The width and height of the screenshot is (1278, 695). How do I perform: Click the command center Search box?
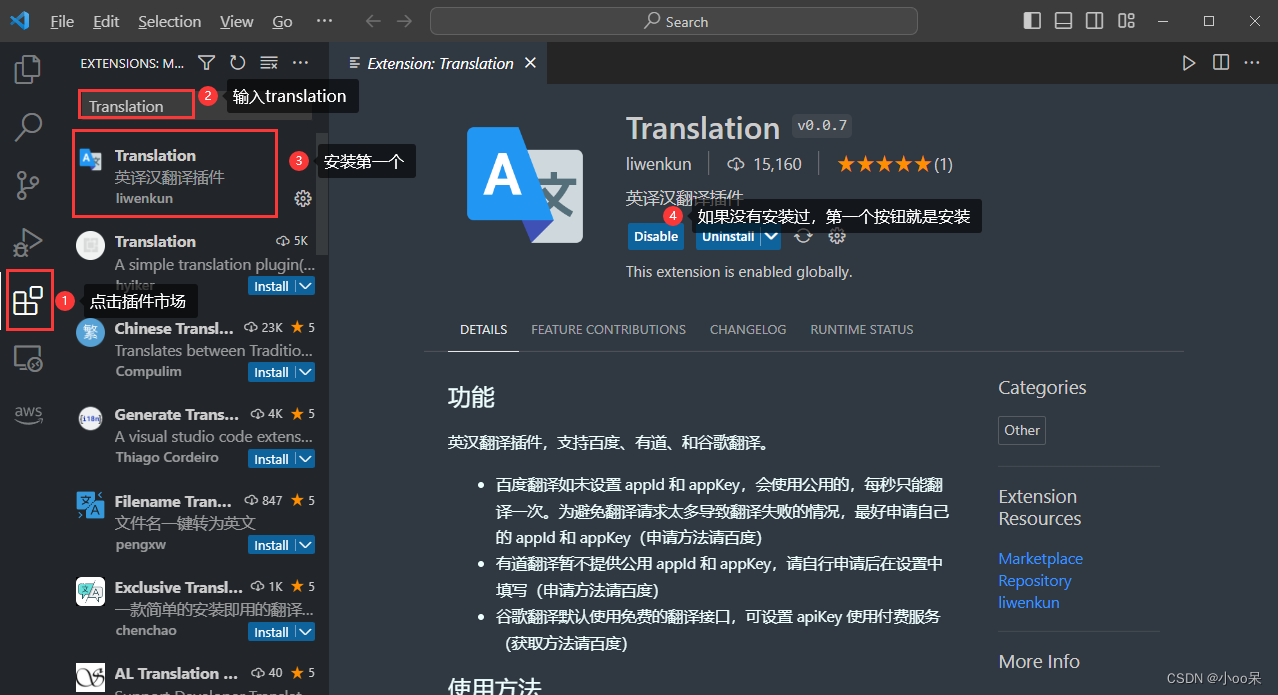click(674, 21)
